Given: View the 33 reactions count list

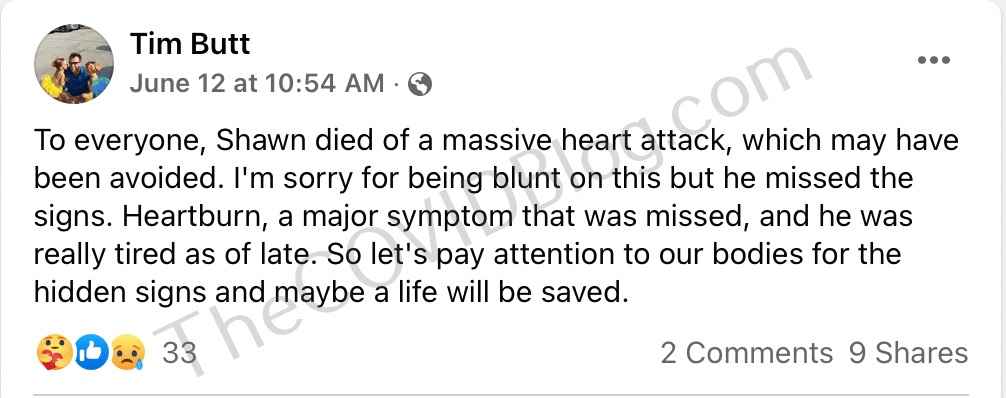Looking at the screenshot, I should tap(179, 353).
